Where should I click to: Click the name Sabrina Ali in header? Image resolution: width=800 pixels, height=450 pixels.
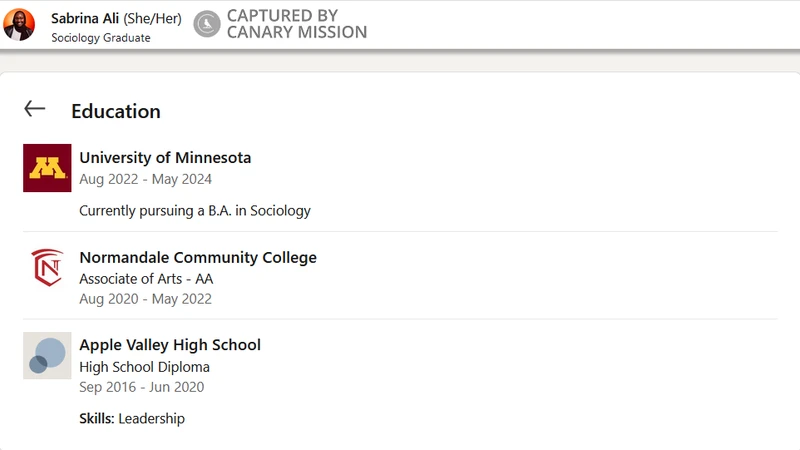point(85,18)
